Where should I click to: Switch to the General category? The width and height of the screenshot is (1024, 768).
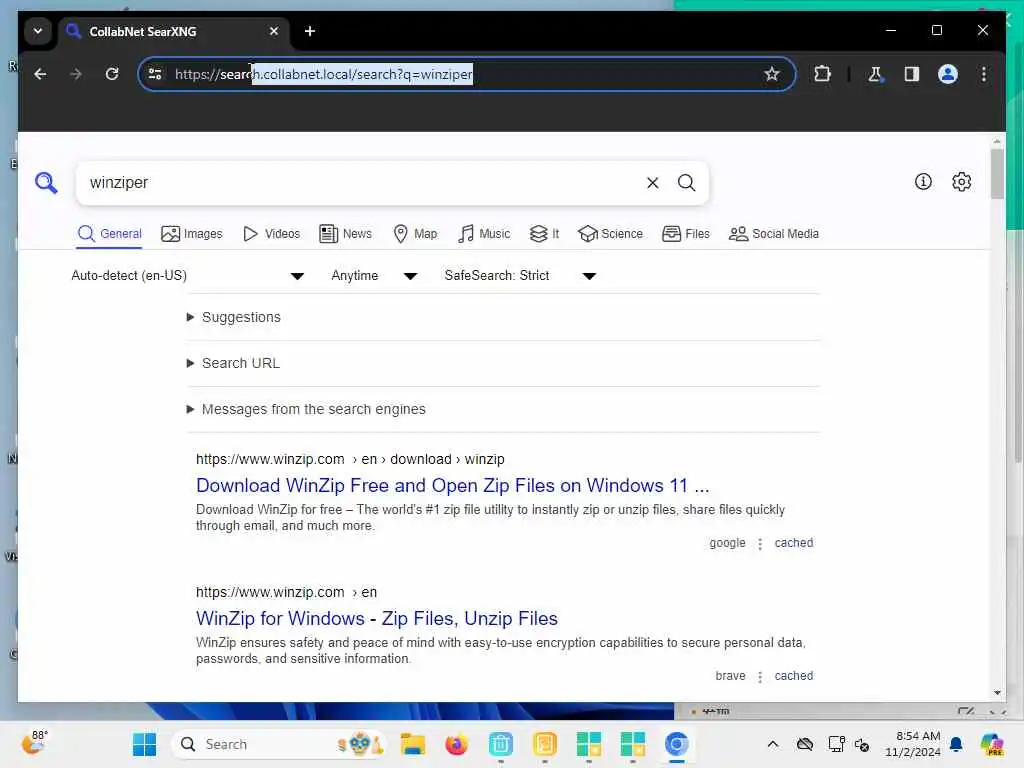(x=109, y=234)
